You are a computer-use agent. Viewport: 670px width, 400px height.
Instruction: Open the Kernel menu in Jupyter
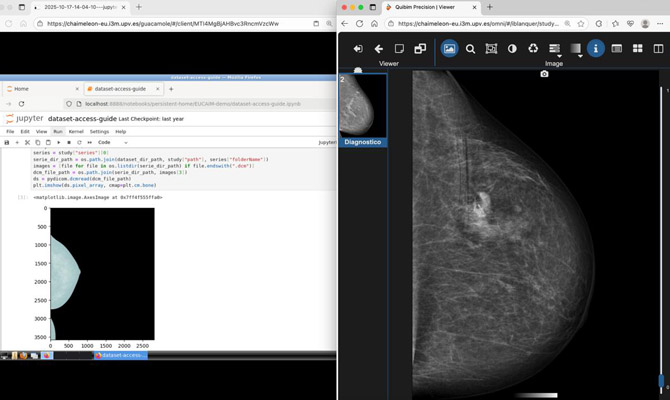pyautogui.click(x=76, y=132)
